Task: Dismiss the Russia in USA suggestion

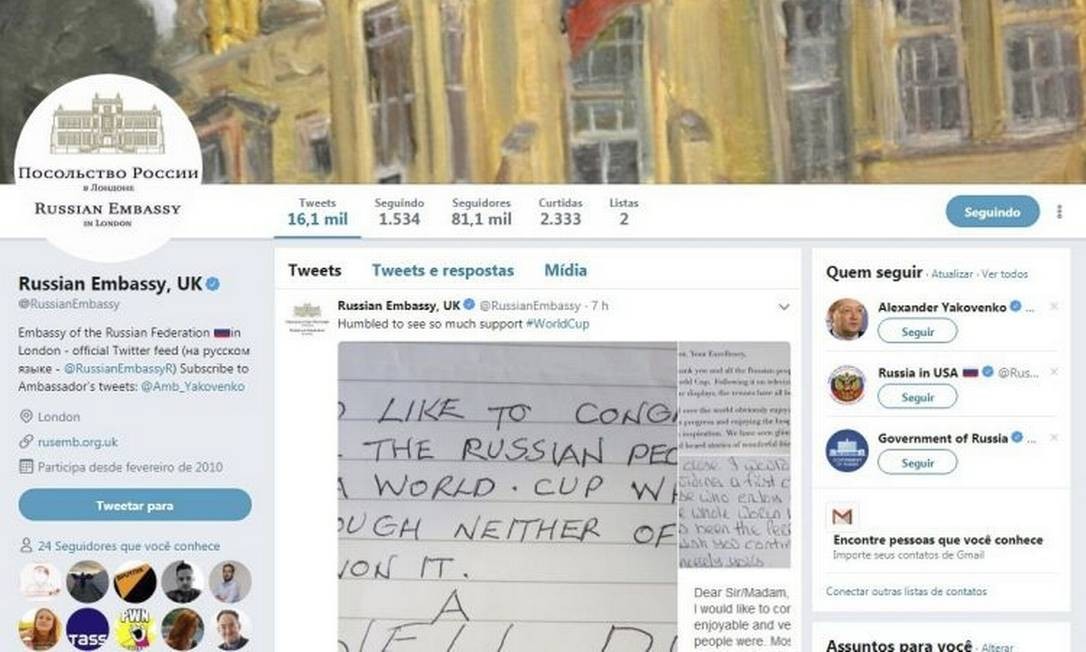Action: tap(1053, 372)
